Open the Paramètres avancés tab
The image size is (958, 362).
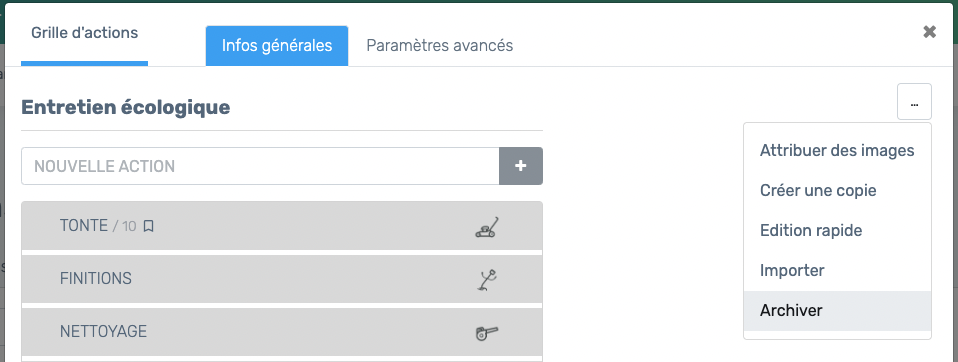click(x=439, y=46)
